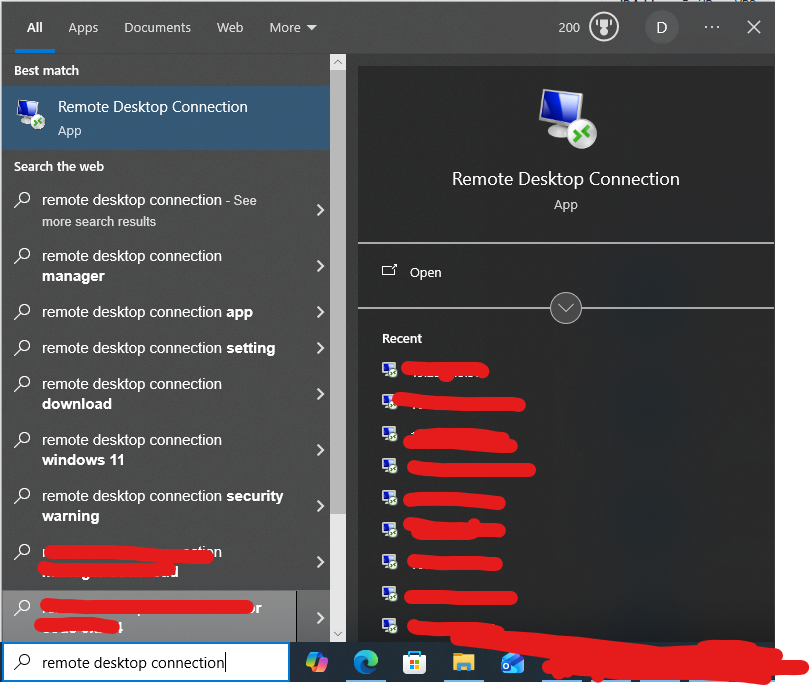
Task: Click the 200 rewards points number
Action: 569,27
